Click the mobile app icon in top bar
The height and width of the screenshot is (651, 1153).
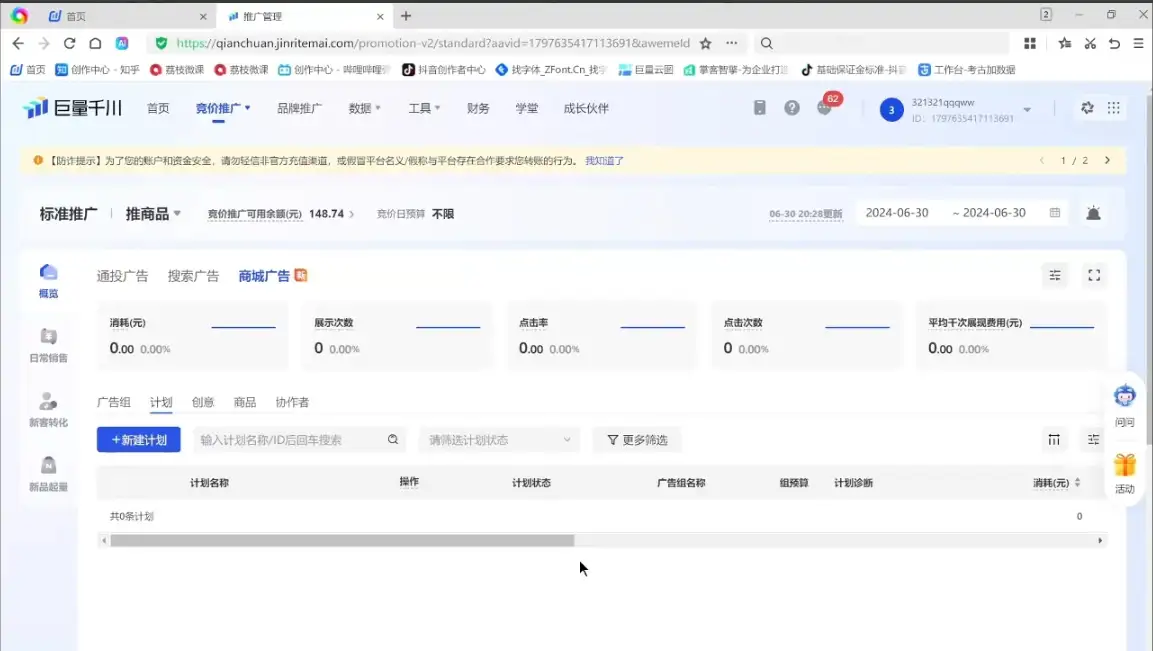pyautogui.click(x=760, y=108)
